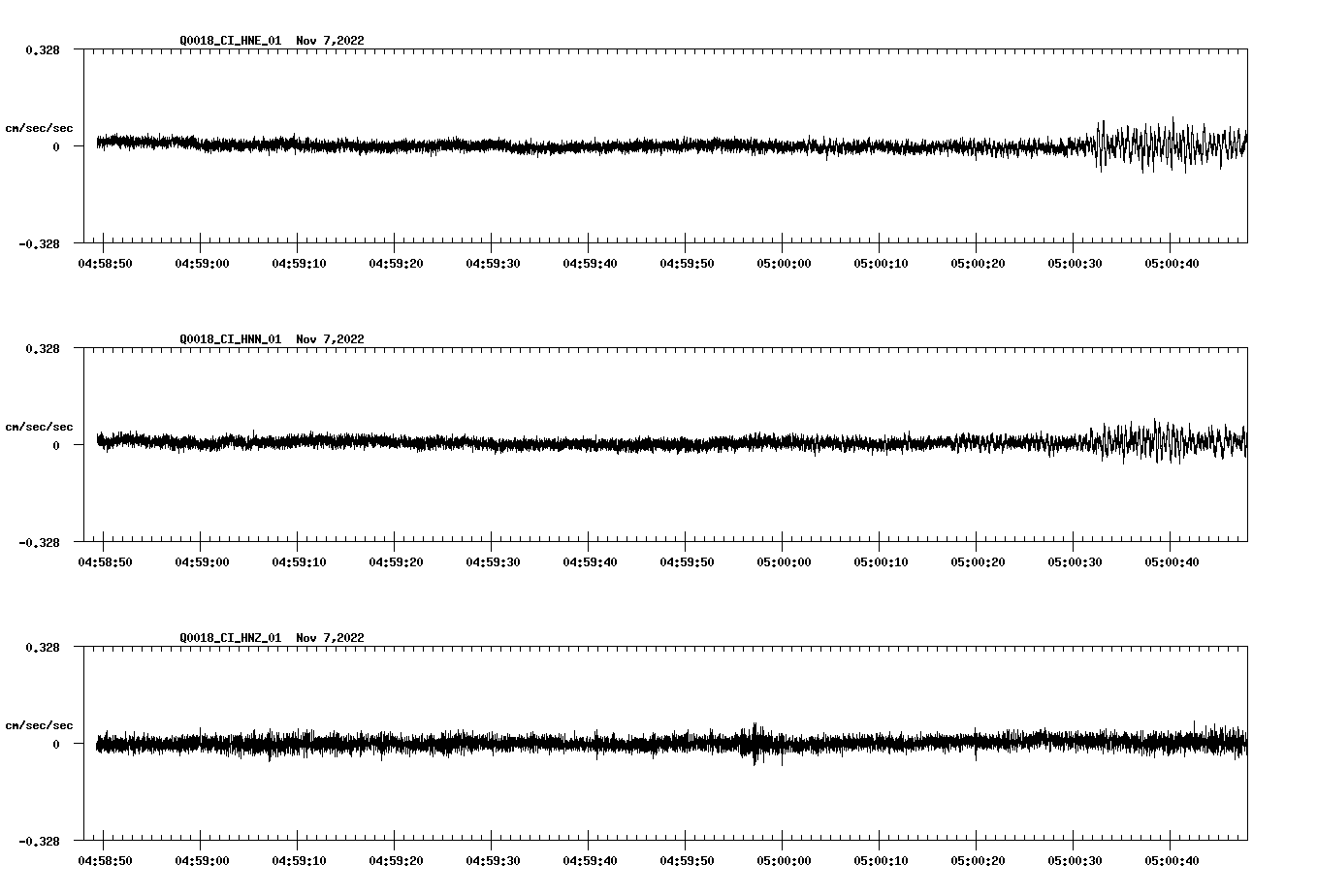Click the 05:00:00 time label under HNZ plot
Image resolution: width=1317 pixels, height=896 pixels.
click(x=785, y=861)
